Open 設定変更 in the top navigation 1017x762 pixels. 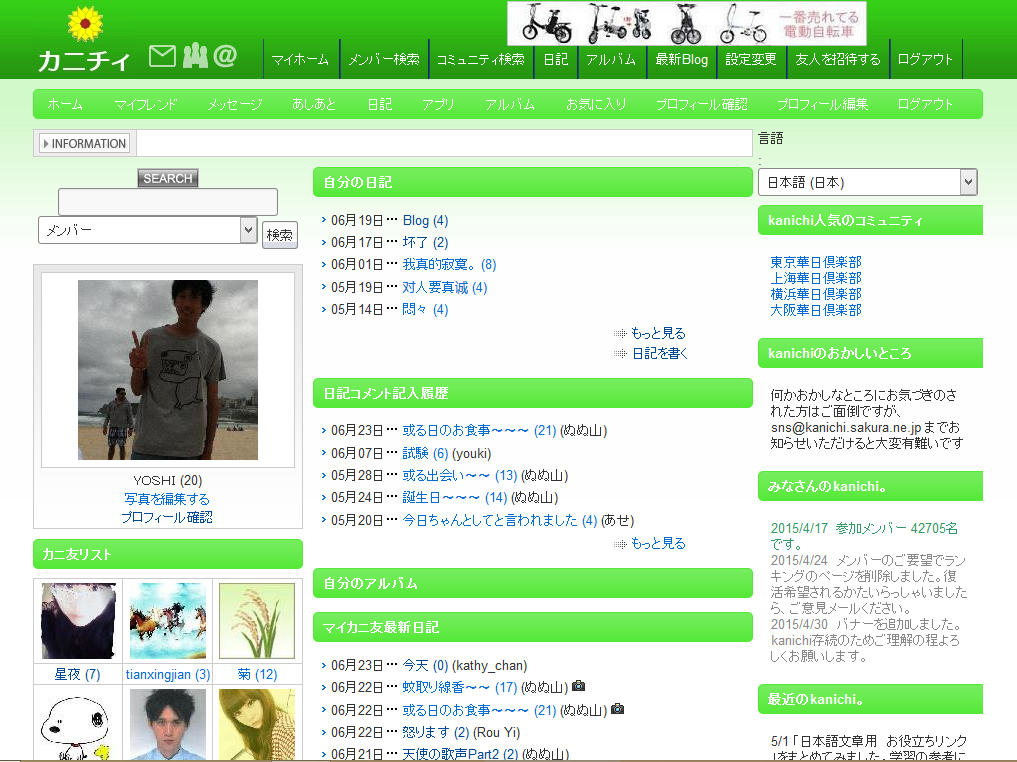[751, 59]
